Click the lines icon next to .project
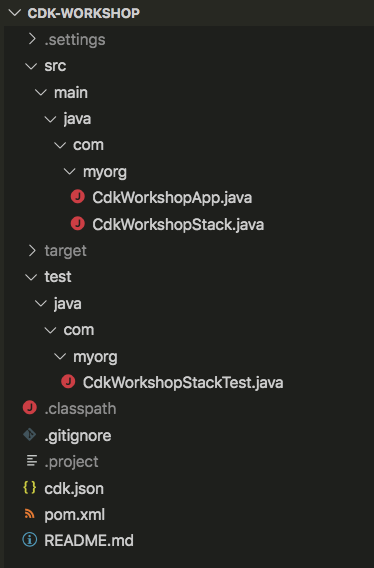The height and width of the screenshot is (568, 374). tap(32, 461)
